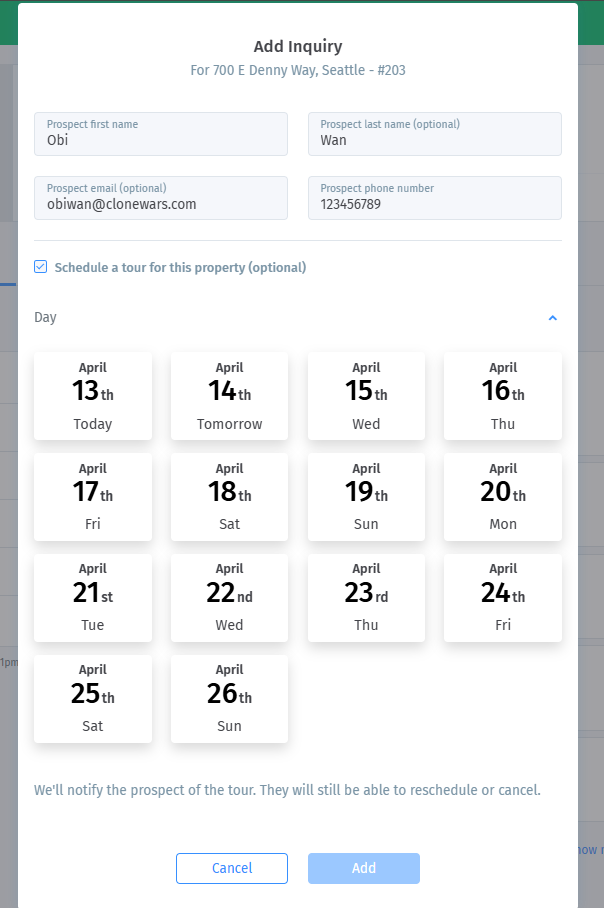Choose Tuesday April 21st
The image size is (604, 908).
click(x=93, y=598)
